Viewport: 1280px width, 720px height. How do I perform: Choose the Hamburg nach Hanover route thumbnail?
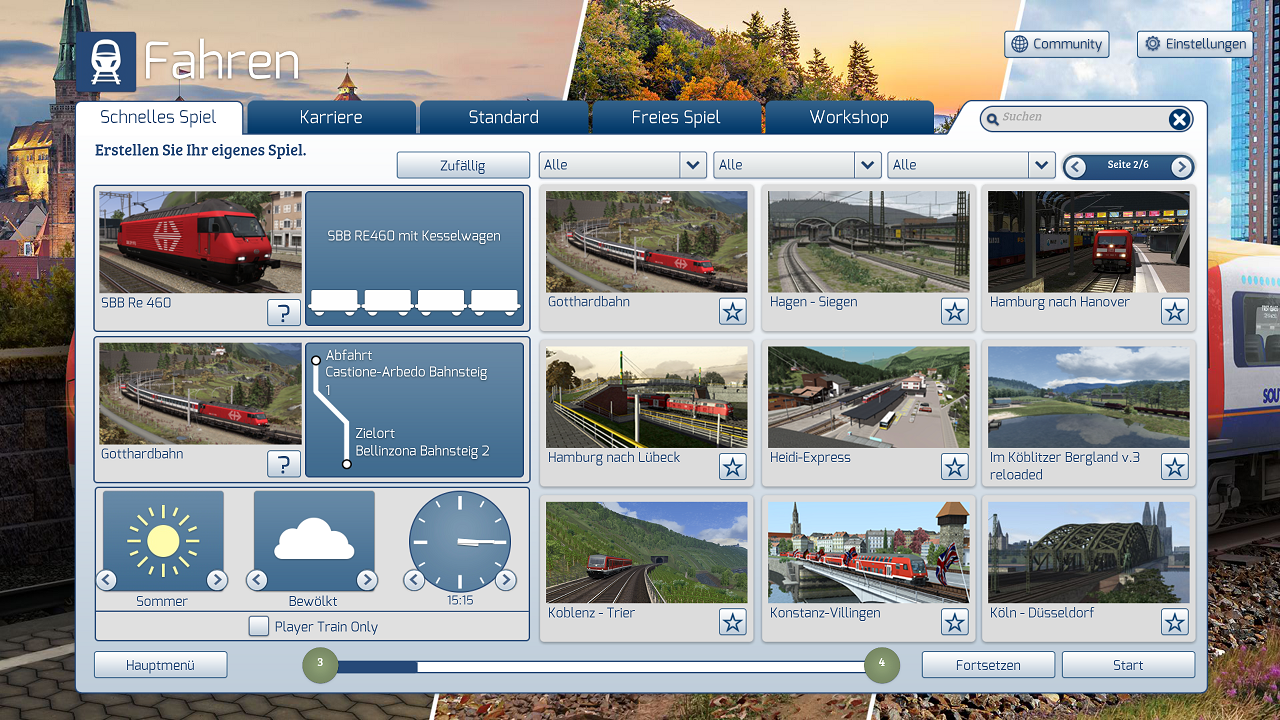(x=1089, y=242)
